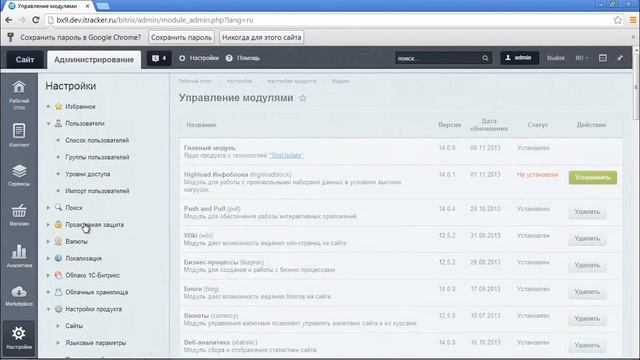Expand the Поиск tree node
The height and width of the screenshot is (360, 640).
(48, 208)
